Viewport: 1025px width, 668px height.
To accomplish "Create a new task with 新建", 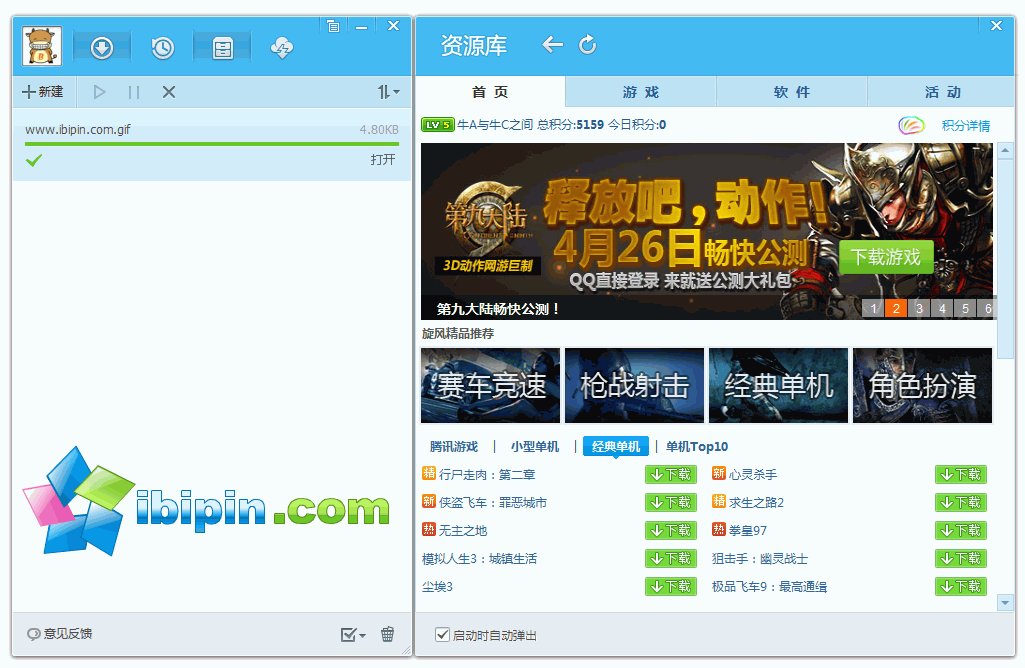I will click(43, 92).
